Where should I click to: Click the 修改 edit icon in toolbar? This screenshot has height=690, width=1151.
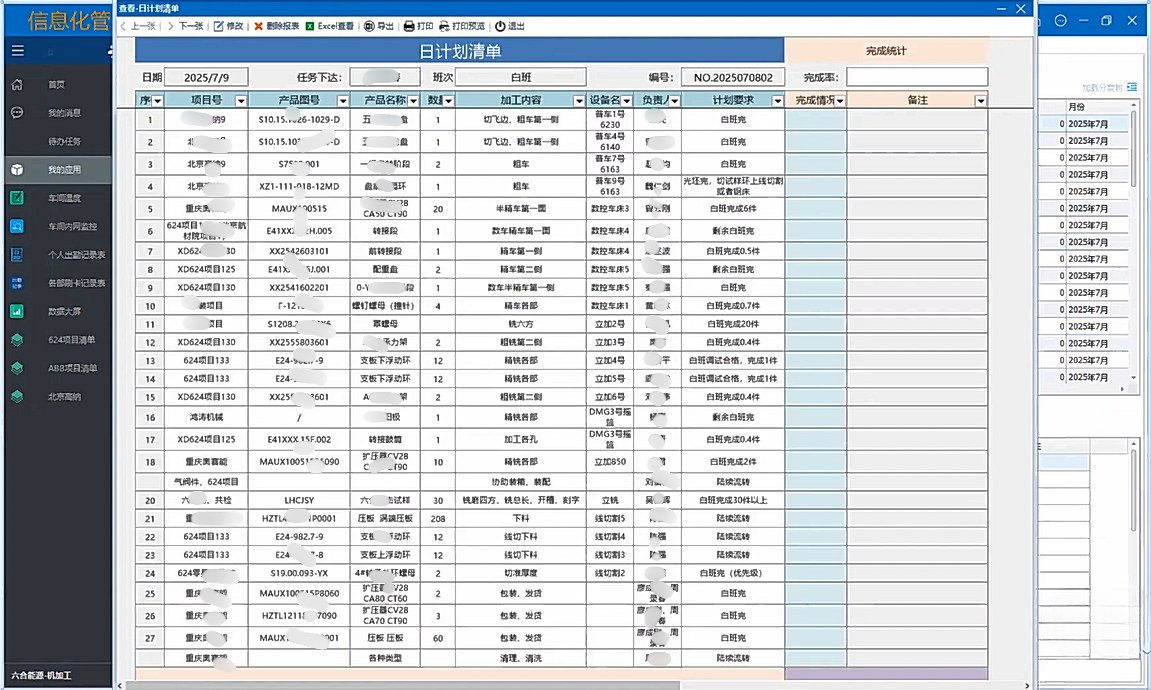click(218, 26)
